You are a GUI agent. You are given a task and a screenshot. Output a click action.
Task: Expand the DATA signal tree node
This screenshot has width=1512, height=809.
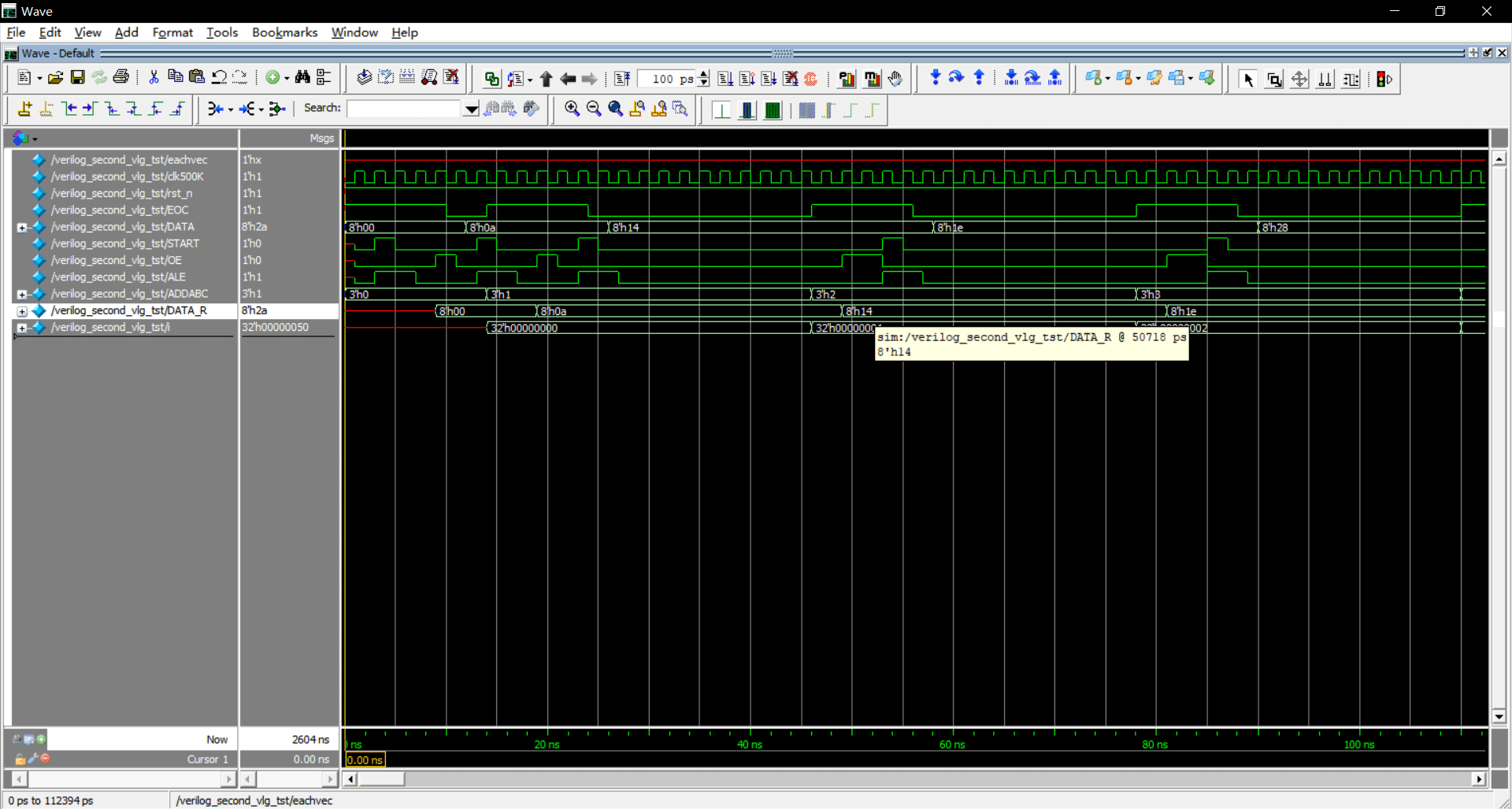pyautogui.click(x=22, y=228)
